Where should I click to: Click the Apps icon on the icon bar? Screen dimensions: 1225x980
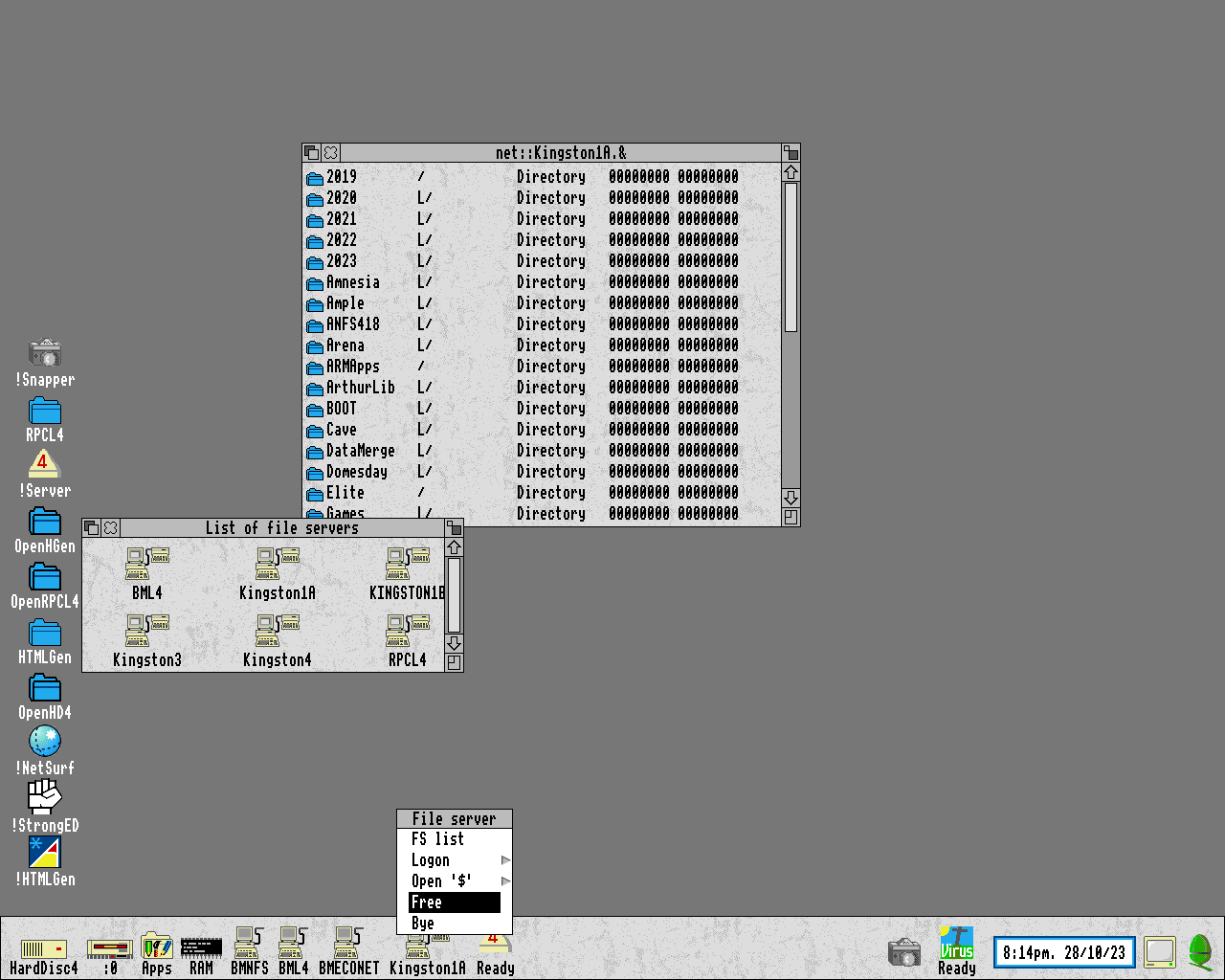[x=156, y=947]
